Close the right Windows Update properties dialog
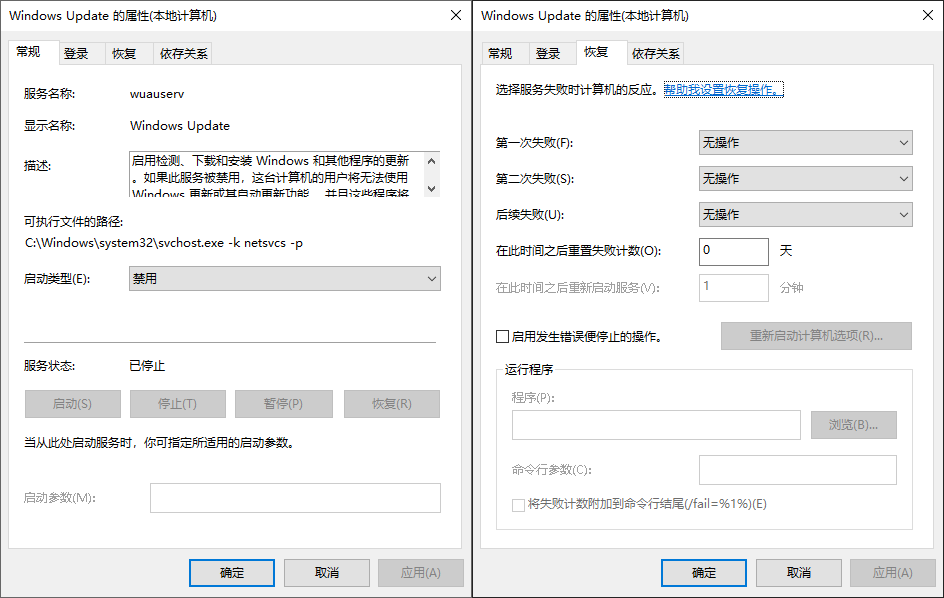Screen dimensions: 944x598 928,15
